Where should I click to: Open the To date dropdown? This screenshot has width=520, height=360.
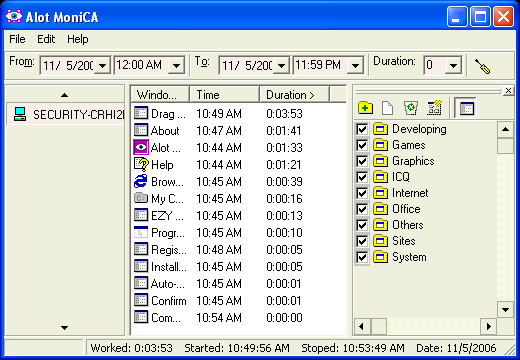281,65
